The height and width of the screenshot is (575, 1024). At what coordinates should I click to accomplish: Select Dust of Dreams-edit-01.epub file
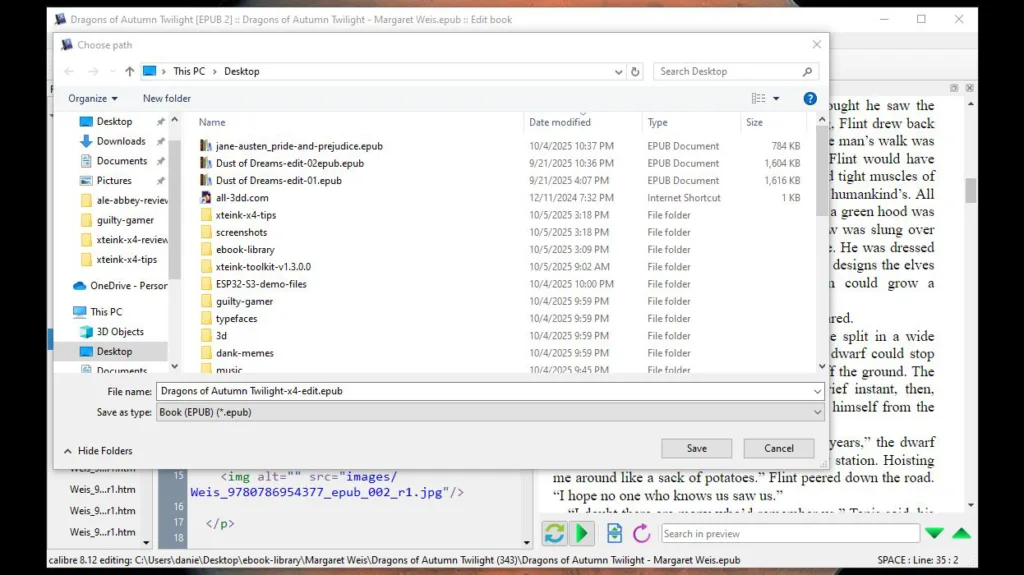(x=278, y=180)
